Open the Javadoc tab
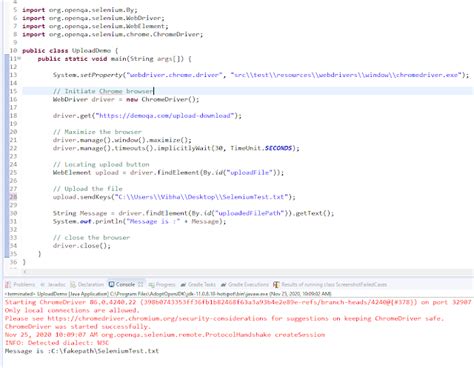This screenshot has height=368, width=474. [53, 284]
